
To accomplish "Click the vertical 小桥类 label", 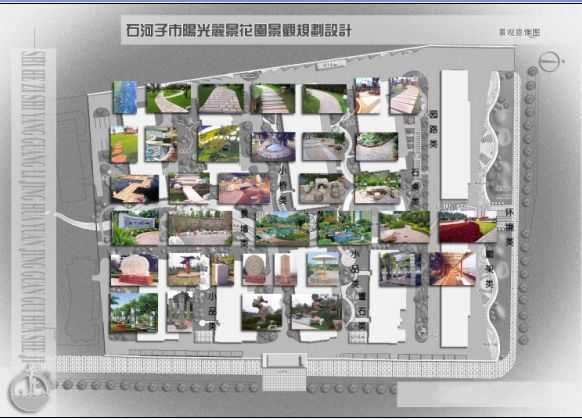I will [x=284, y=186].
